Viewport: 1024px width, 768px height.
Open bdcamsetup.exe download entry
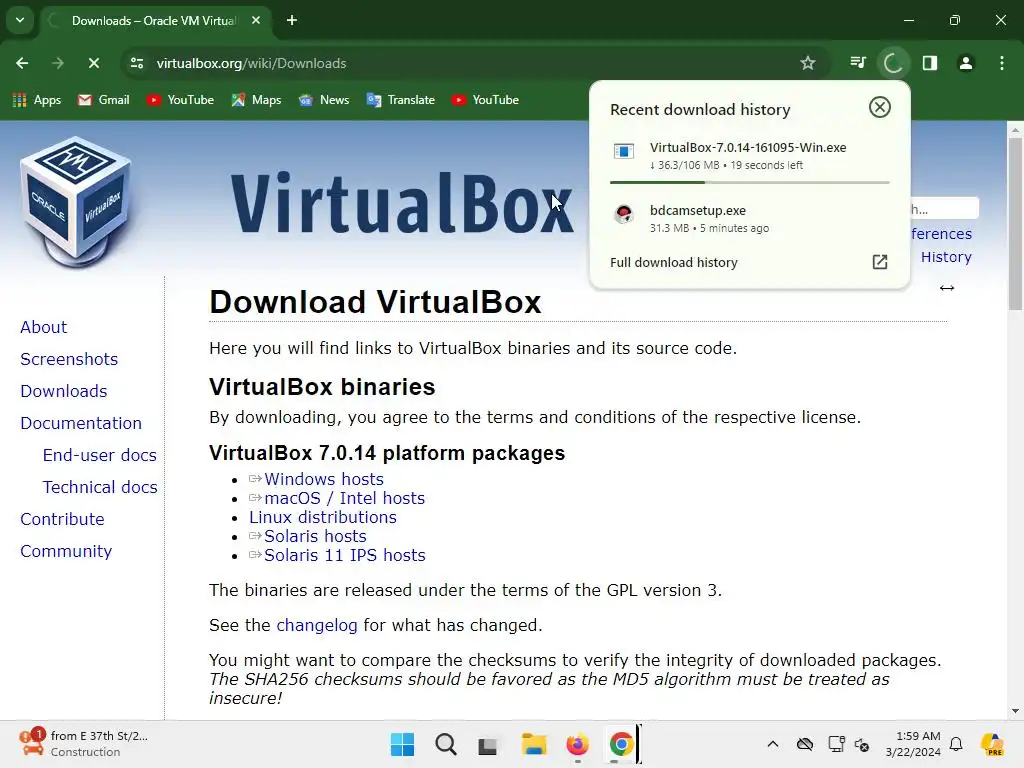pyautogui.click(x=749, y=219)
